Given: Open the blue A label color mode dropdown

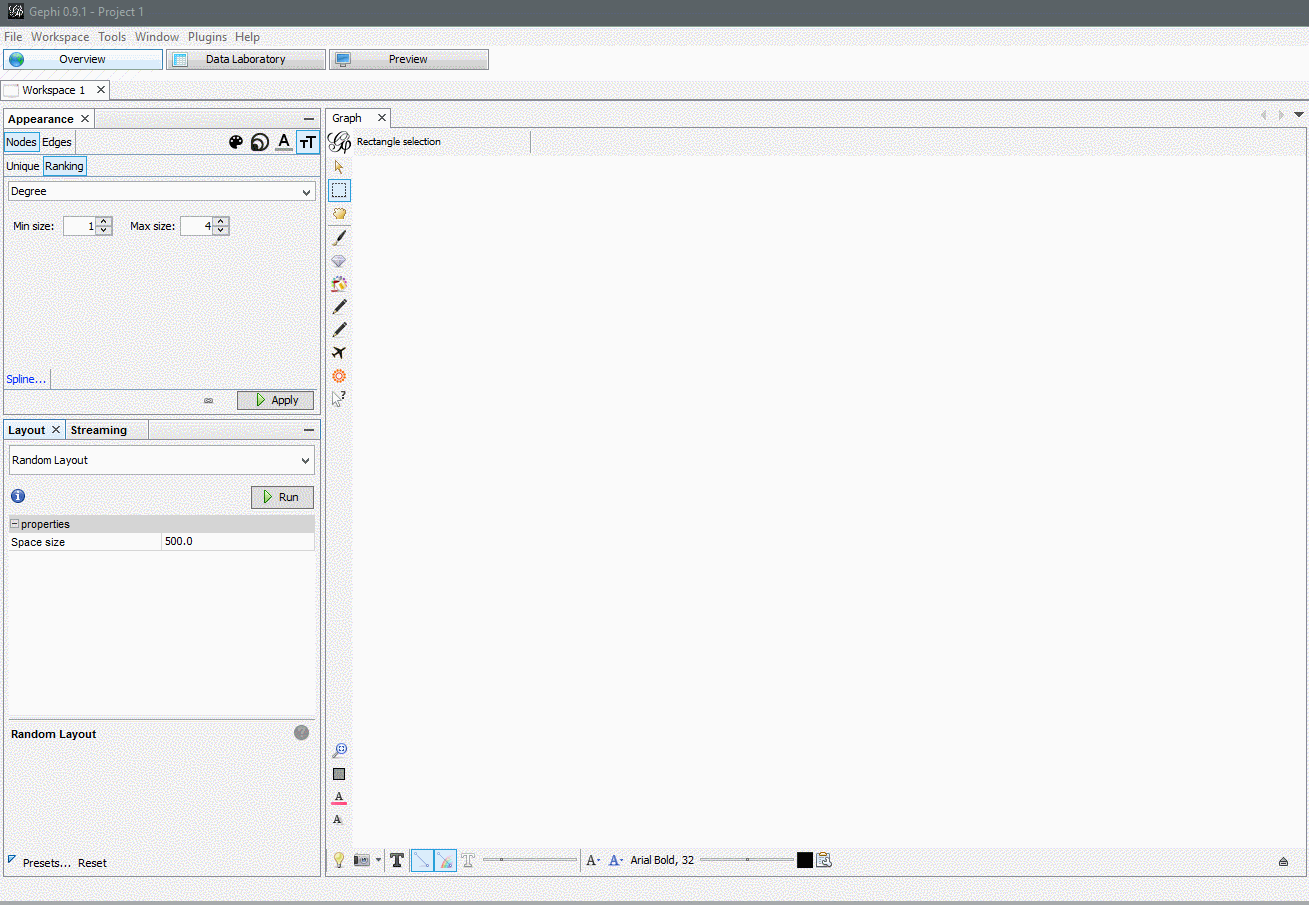Looking at the screenshot, I should point(616,860).
